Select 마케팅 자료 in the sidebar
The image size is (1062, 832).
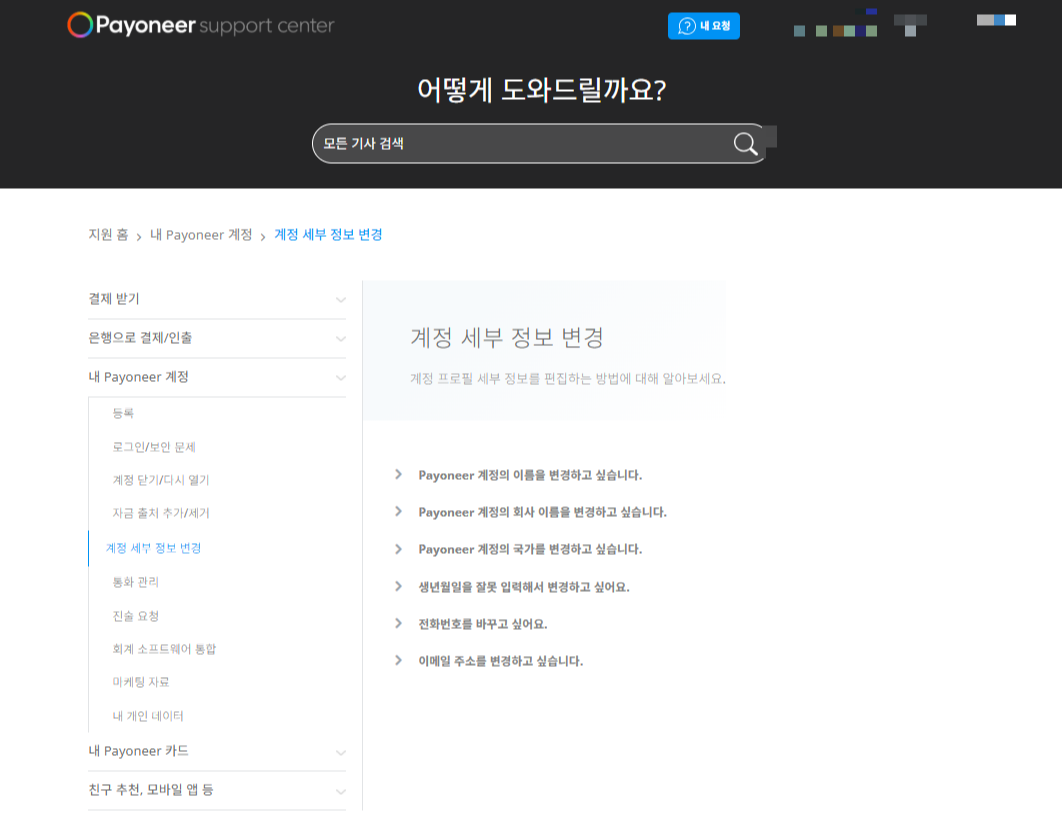click(x=141, y=682)
